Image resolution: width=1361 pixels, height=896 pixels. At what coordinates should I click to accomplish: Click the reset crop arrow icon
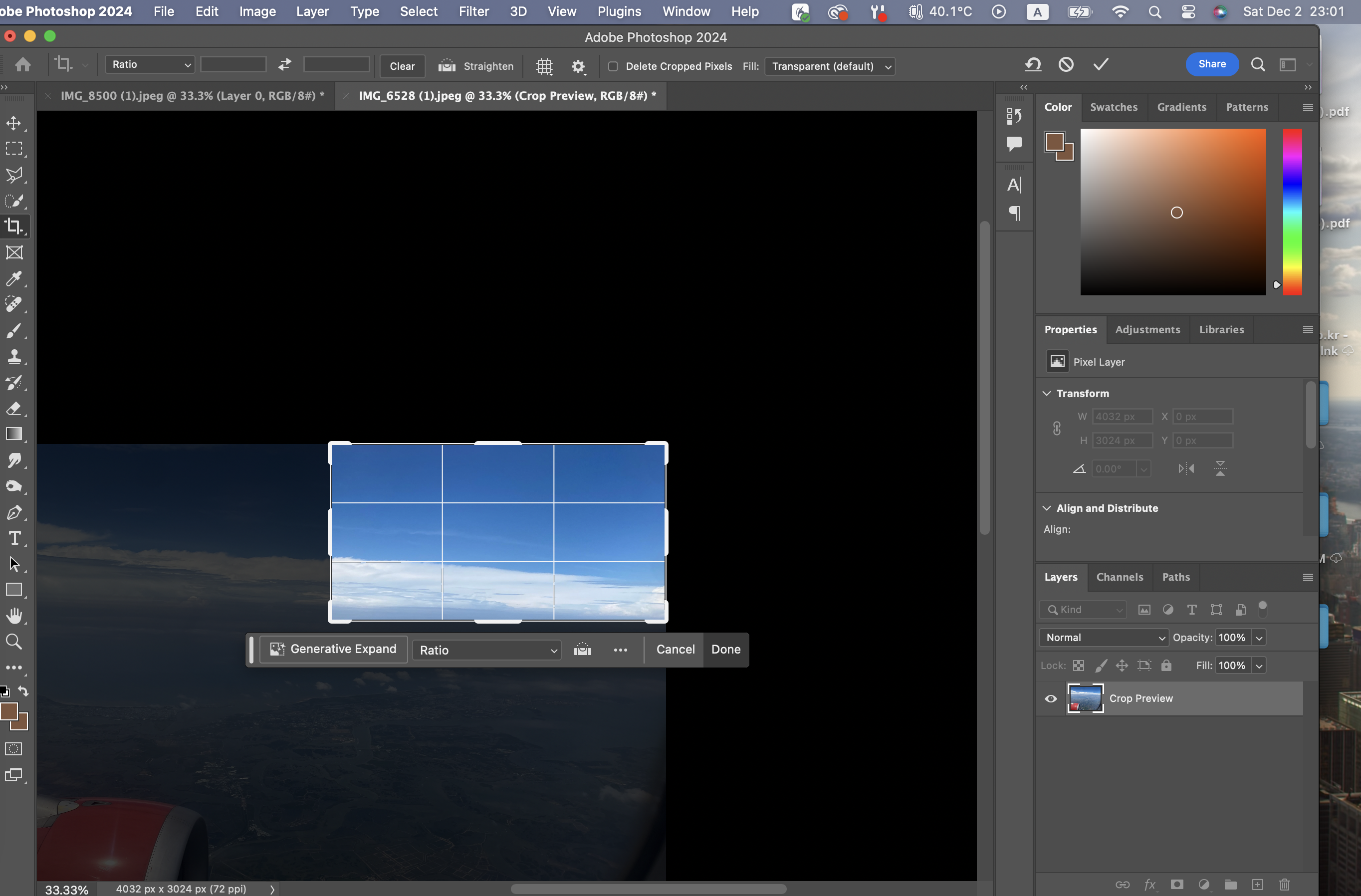1033,65
